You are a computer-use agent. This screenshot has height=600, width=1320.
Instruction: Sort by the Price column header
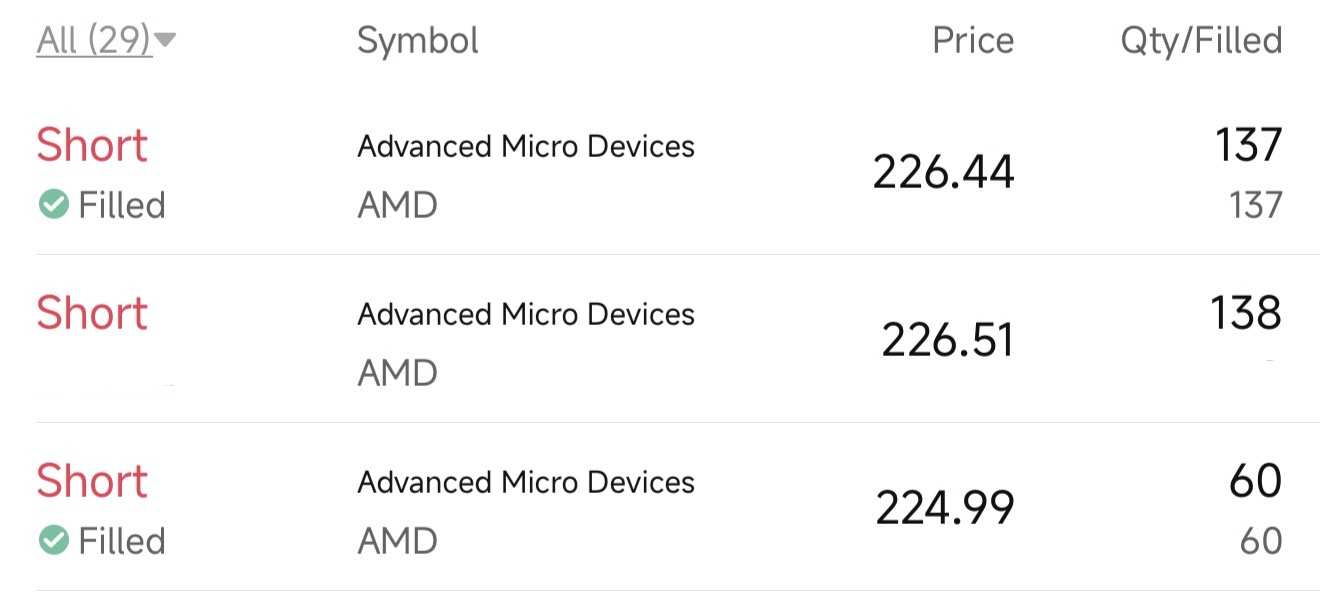pyautogui.click(x=972, y=41)
